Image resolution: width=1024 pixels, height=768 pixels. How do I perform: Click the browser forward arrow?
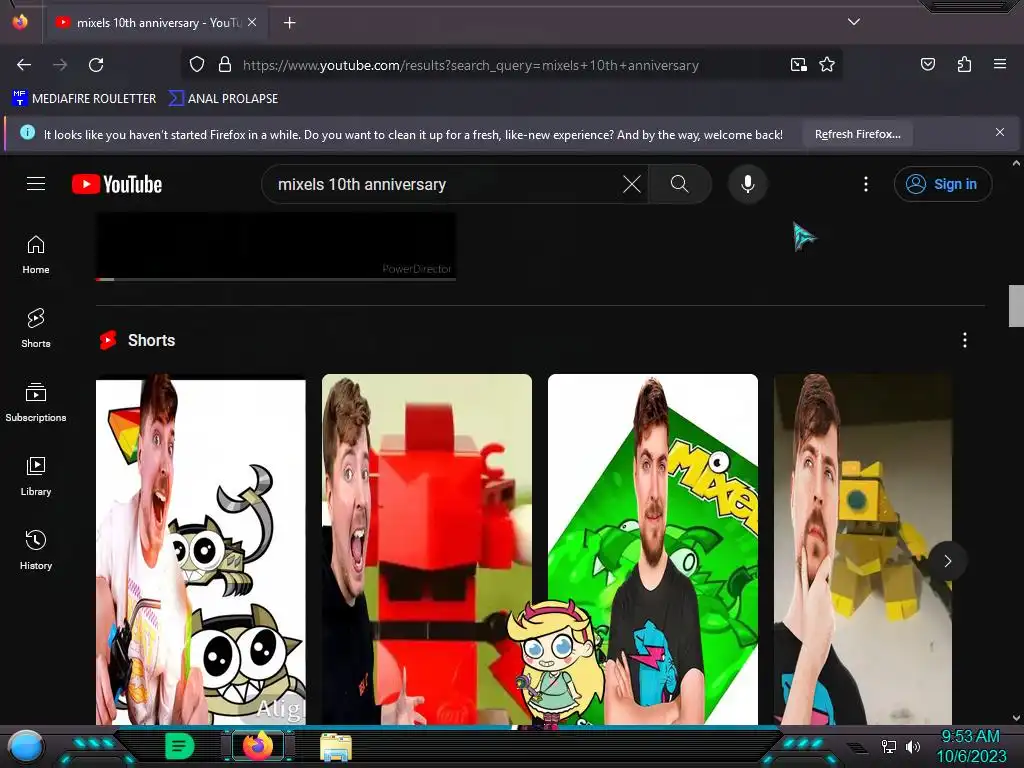click(x=60, y=65)
